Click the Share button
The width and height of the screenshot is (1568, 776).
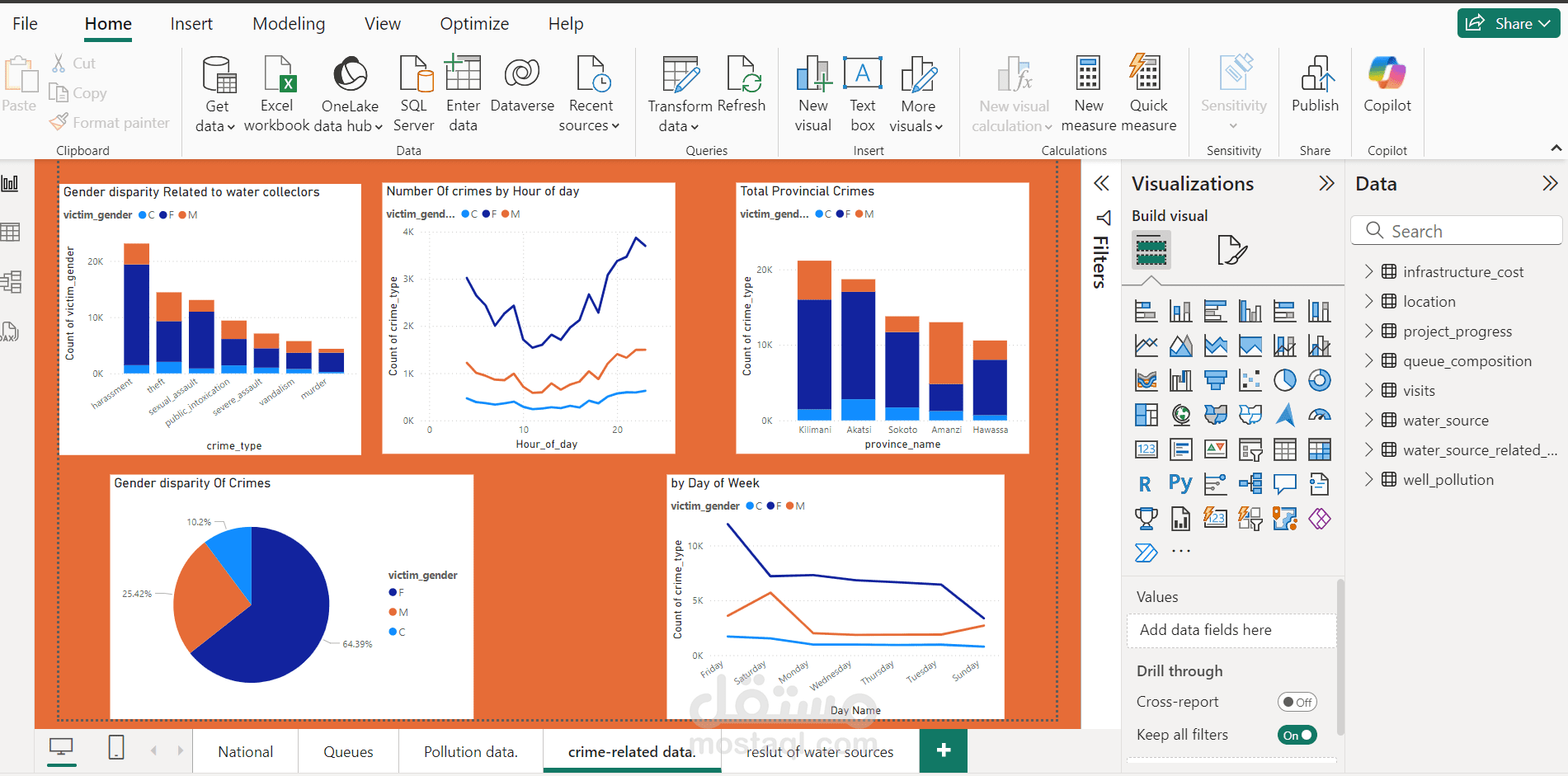tap(1508, 23)
